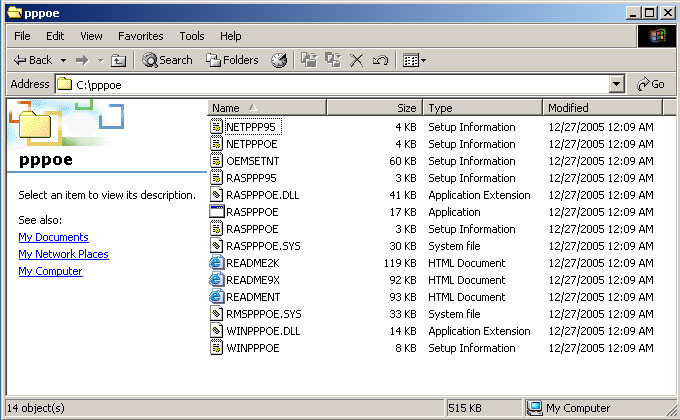Open the File menu
Image resolution: width=680 pixels, height=420 pixels.
point(22,36)
